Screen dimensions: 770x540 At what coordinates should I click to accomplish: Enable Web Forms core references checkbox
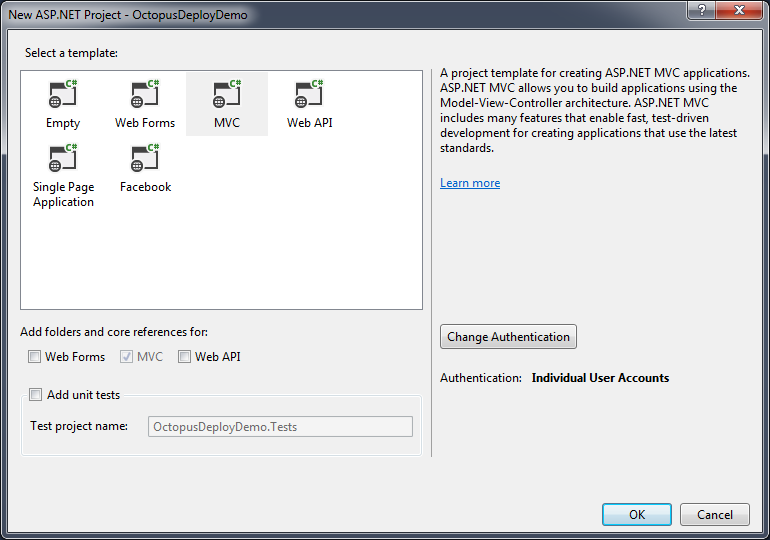coord(36,357)
